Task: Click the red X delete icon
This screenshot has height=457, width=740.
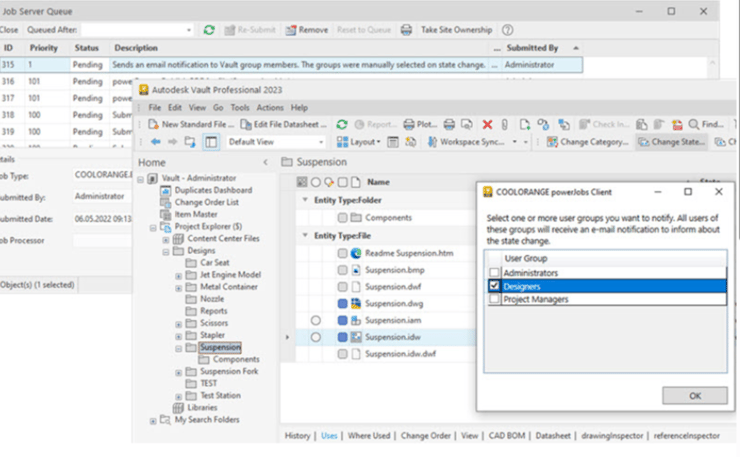Action: point(487,124)
